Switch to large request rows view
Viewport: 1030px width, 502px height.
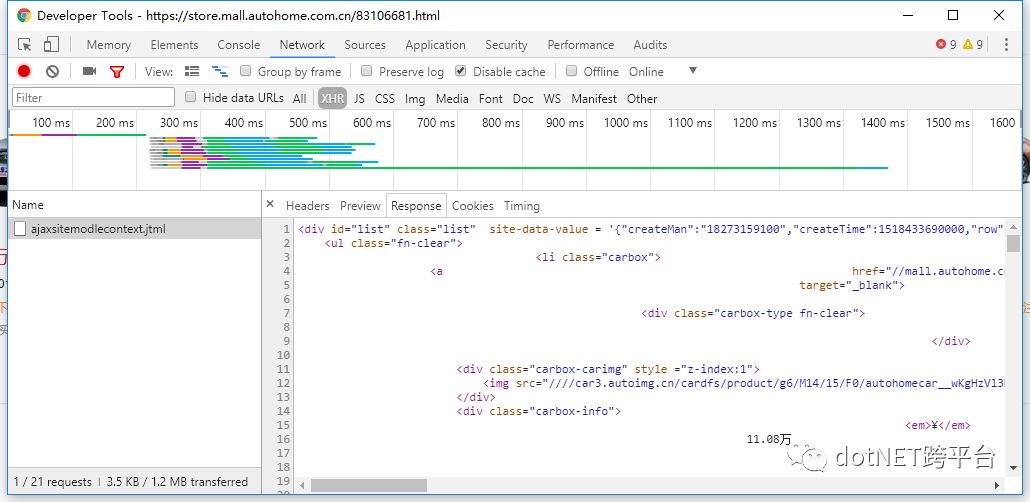tap(192, 71)
